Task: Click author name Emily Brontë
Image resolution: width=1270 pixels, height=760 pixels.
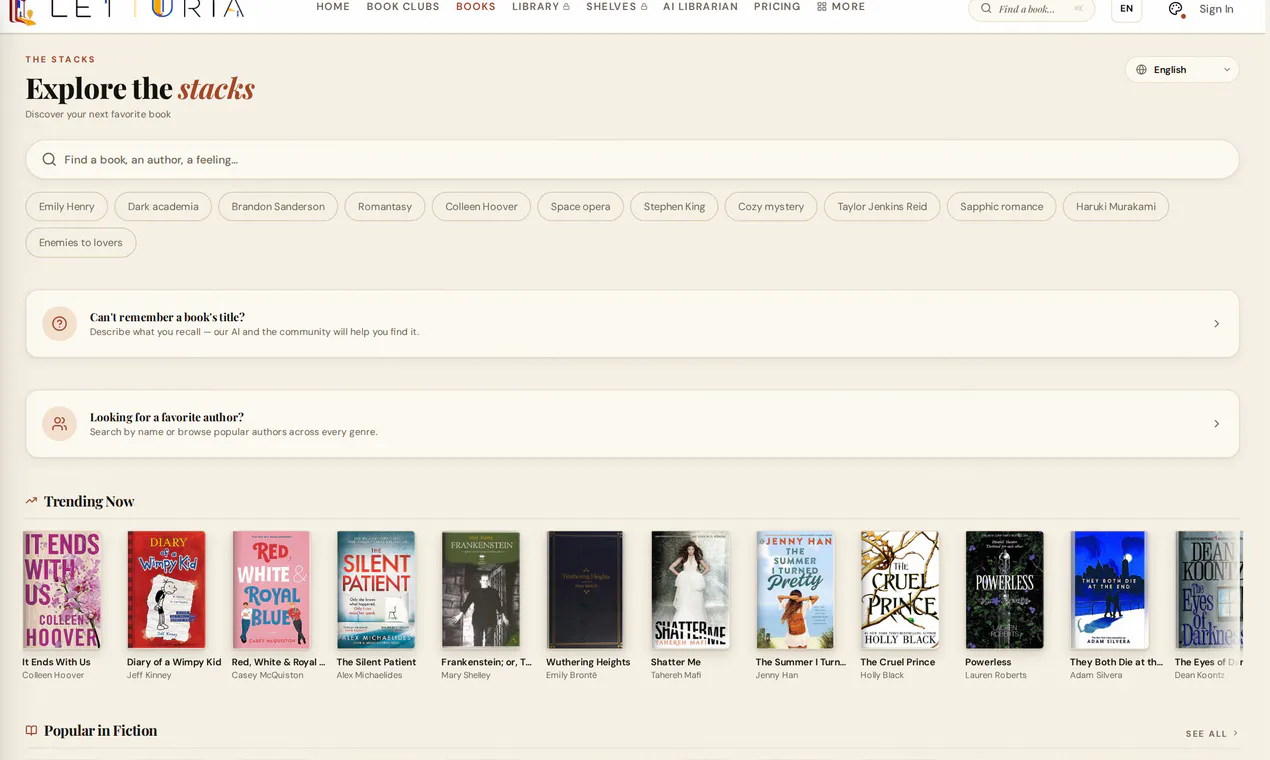Action: pos(571,675)
